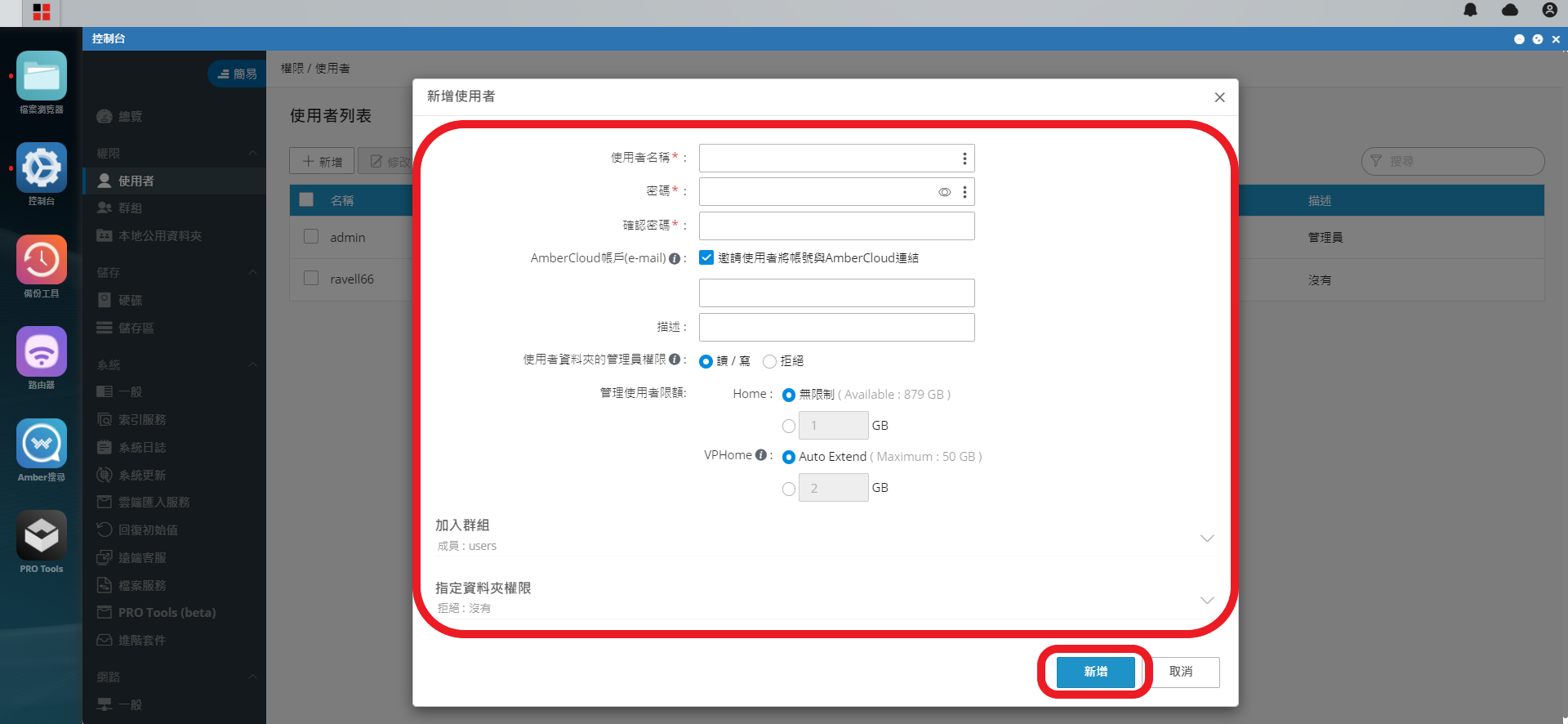Click in the username input field
Screen dimensions: 1568x724
click(x=836, y=159)
